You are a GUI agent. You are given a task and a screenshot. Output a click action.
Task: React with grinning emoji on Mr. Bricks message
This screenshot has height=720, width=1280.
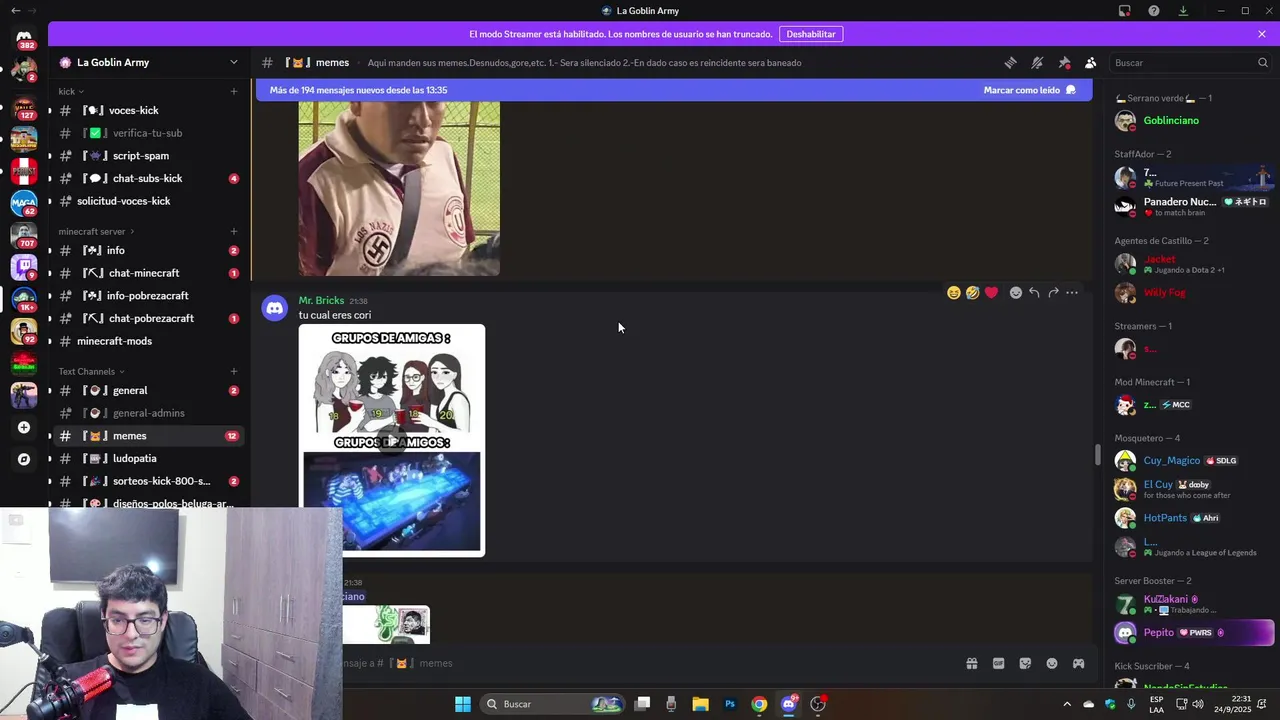(x=954, y=293)
